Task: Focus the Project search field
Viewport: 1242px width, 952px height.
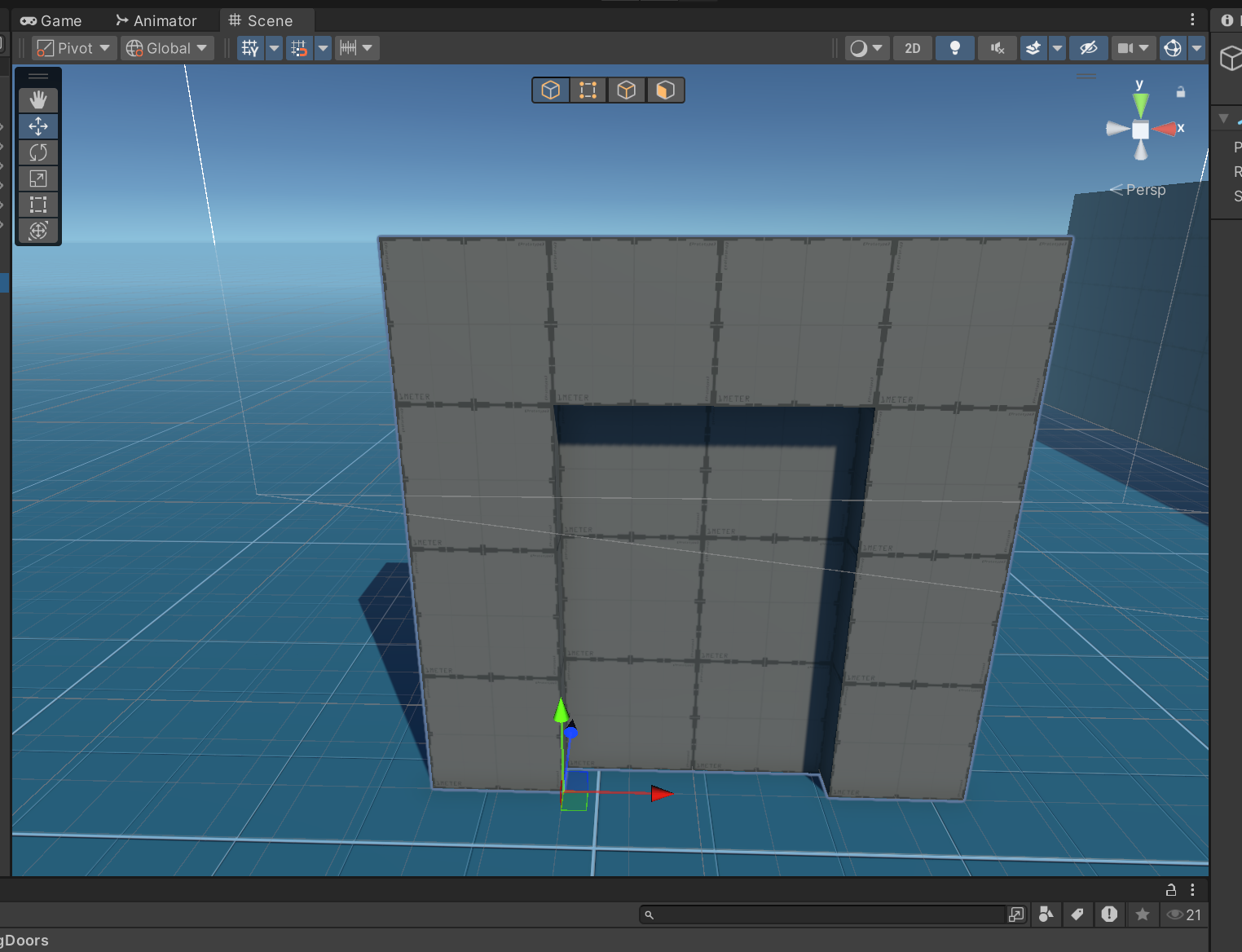Action: [823, 915]
